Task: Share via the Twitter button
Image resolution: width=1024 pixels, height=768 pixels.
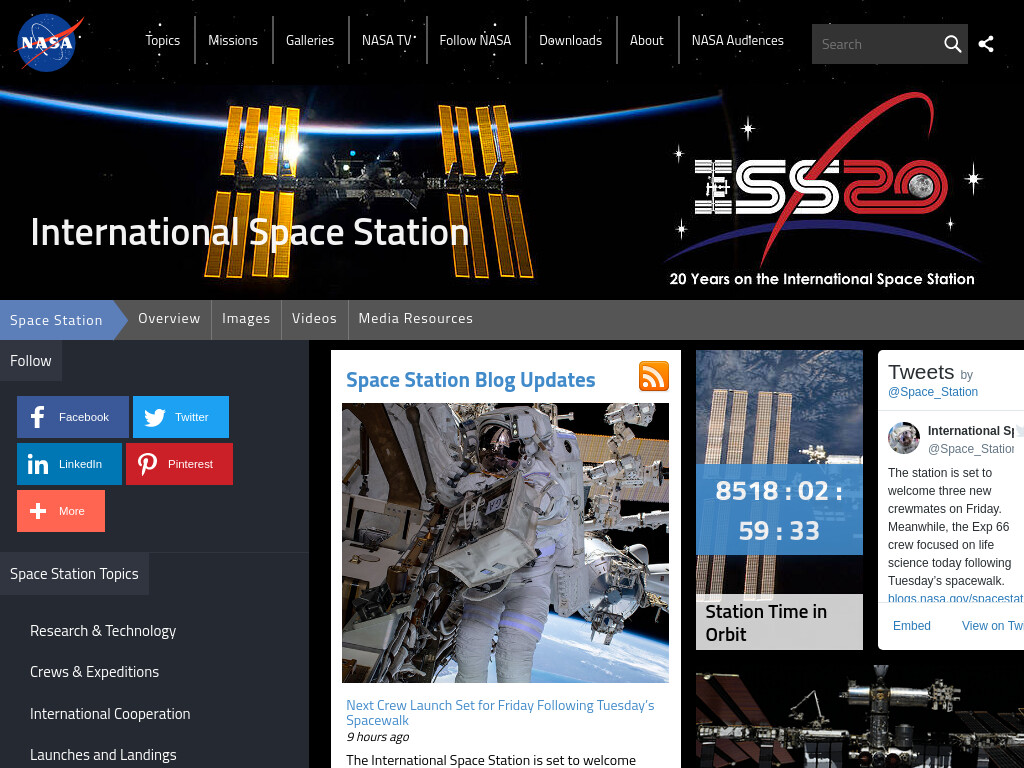Action: point(181,417)
